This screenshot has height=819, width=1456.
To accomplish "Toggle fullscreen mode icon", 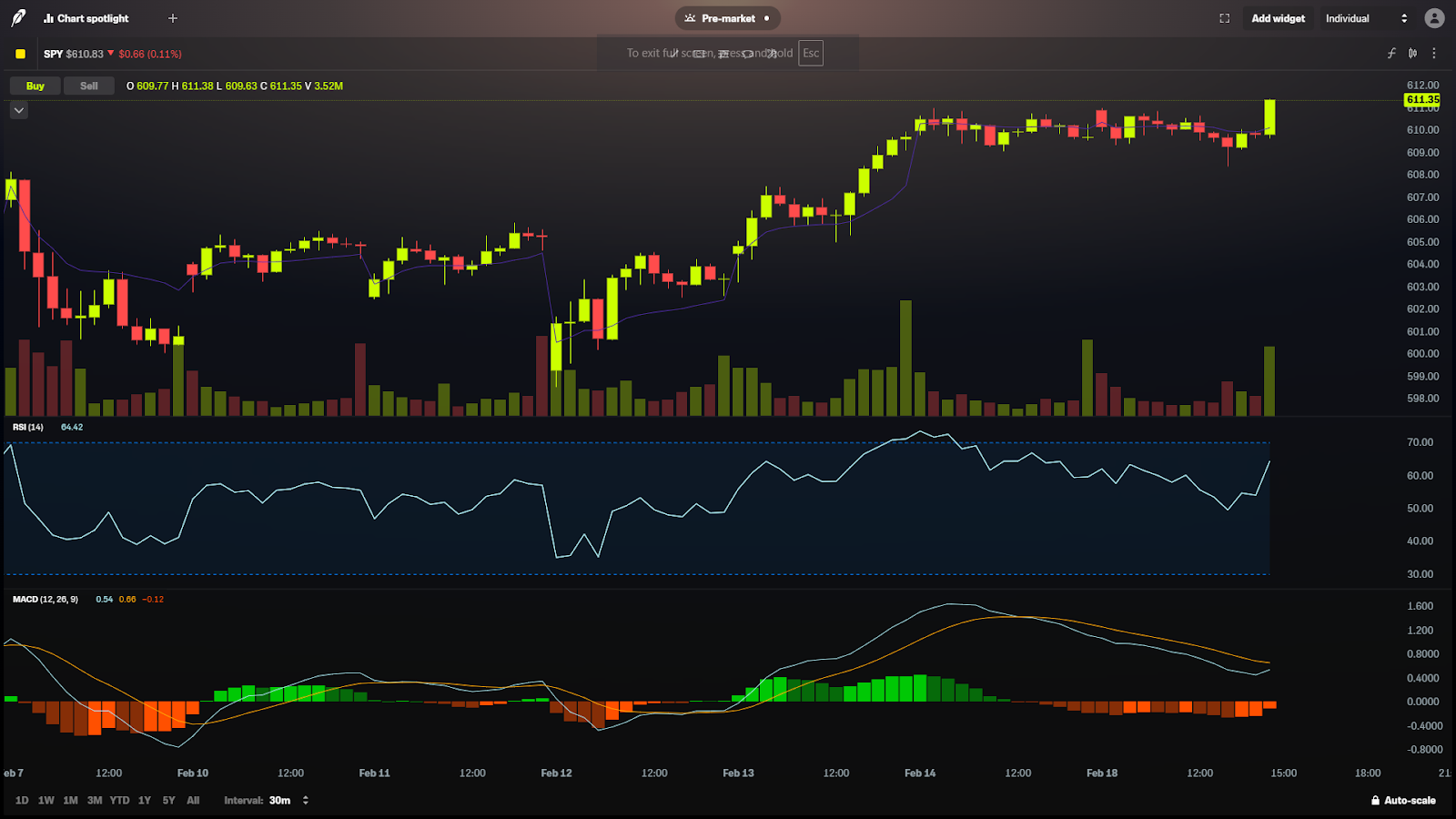I will [x=1225, y=18].
